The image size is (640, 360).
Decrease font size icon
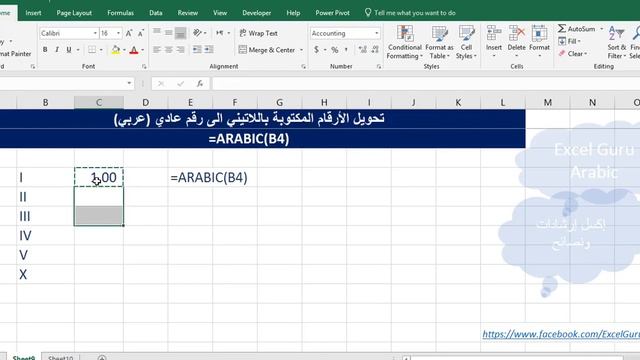140,33
